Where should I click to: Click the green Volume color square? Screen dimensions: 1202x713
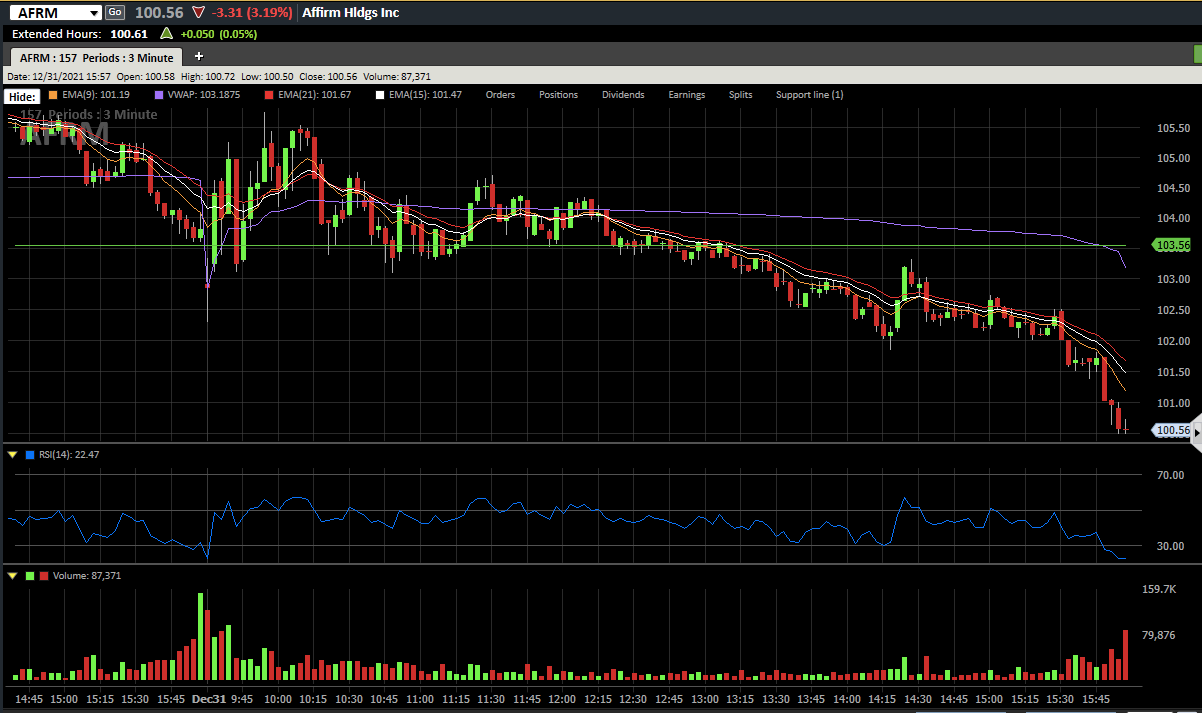pos(30,576)
